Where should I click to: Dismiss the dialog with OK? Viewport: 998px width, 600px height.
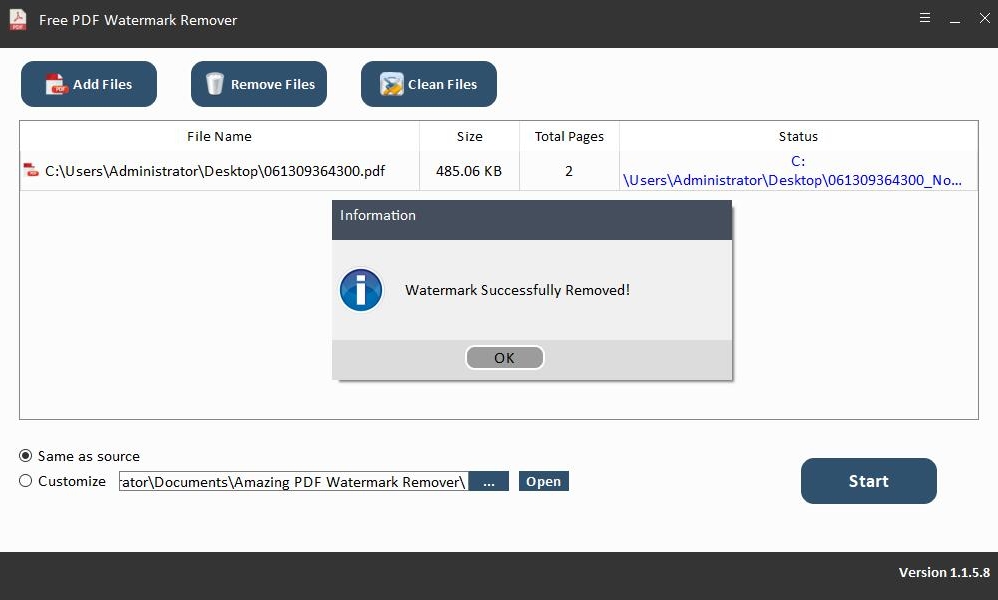[504, 357]
